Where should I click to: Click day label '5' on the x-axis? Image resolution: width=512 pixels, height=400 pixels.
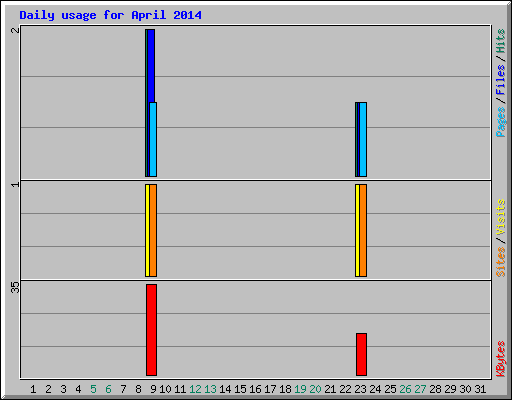[x=93, y=389]
